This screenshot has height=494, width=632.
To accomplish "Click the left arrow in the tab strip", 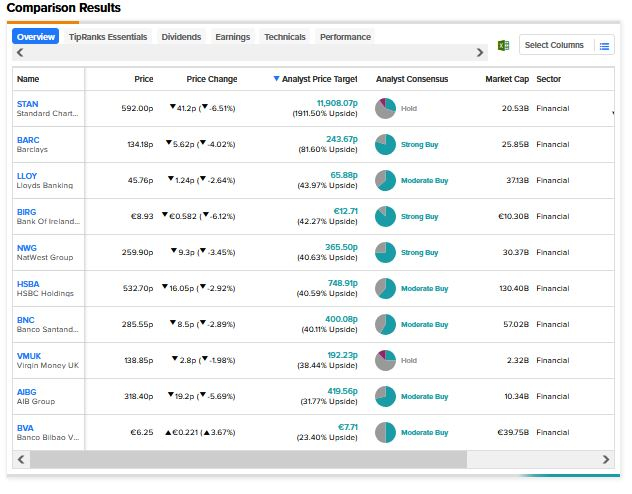I will [x=20, y=52].
